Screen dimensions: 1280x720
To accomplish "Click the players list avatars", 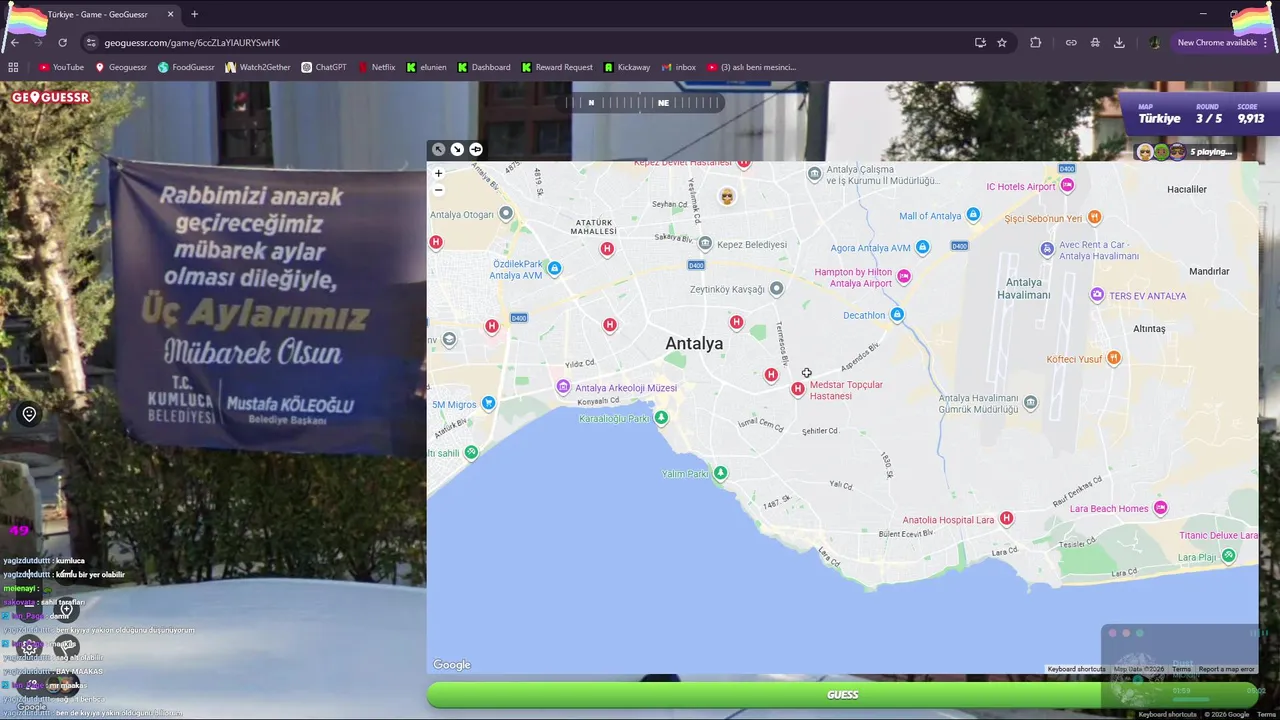I will pos(1161,152).
